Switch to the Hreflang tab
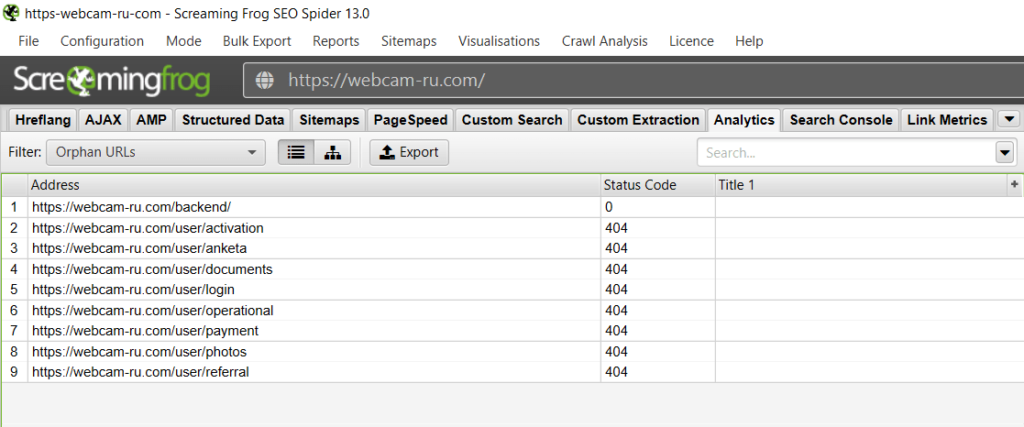 [x=42, y=120]
